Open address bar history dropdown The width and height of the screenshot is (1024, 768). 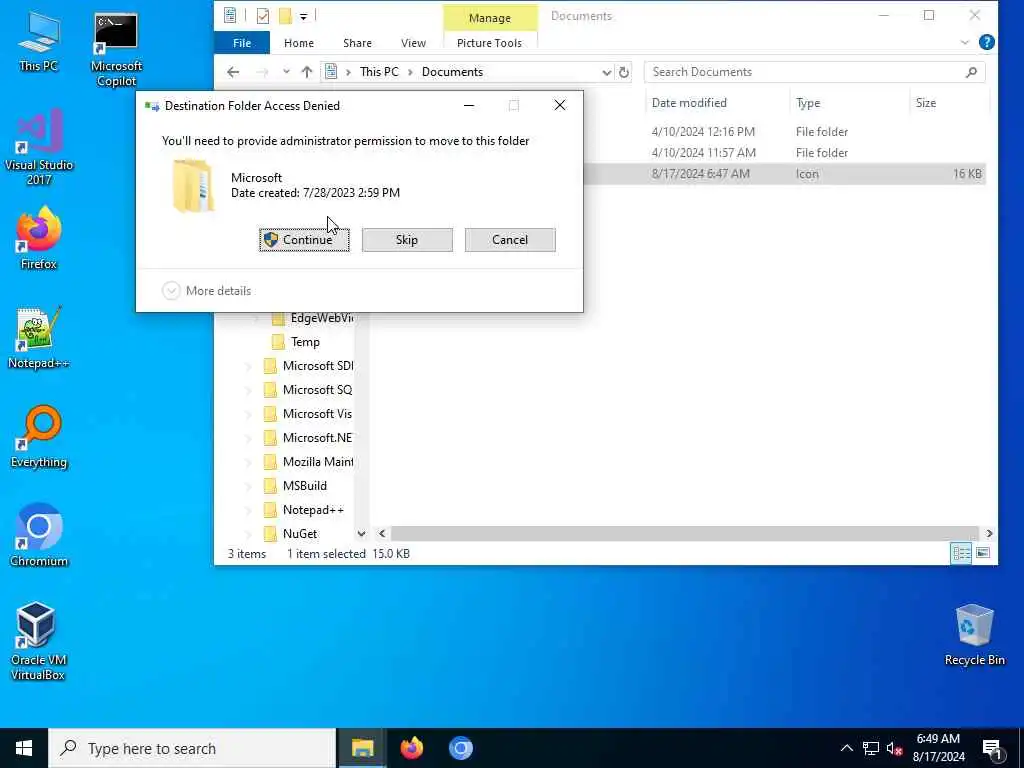tap(607, 72)
